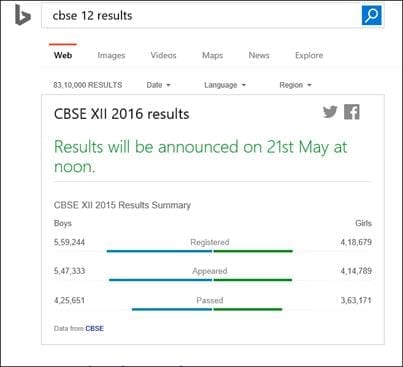Click the blue search magnifier button
This screenshot has width=403, height=367.
pyautogui.click(x=371, y=15)
